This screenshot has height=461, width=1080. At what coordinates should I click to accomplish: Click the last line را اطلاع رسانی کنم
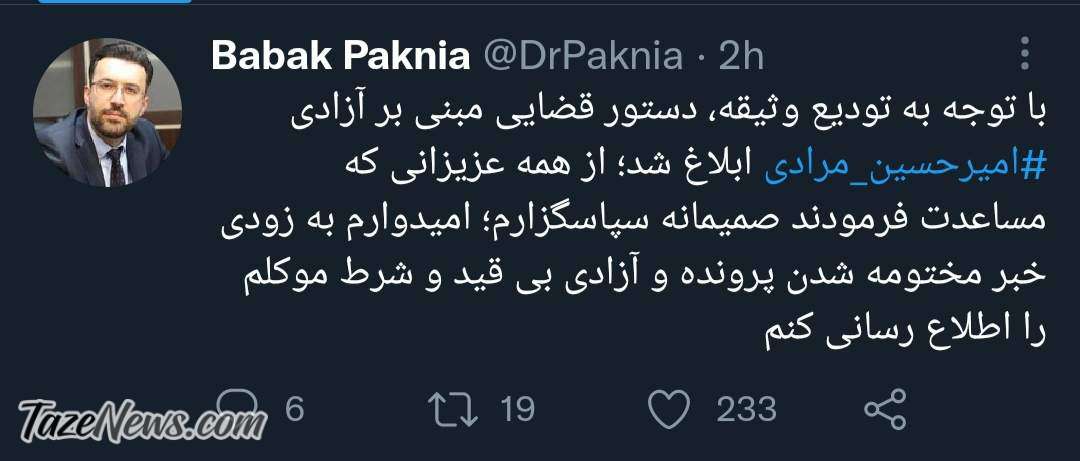pos(906,333)
